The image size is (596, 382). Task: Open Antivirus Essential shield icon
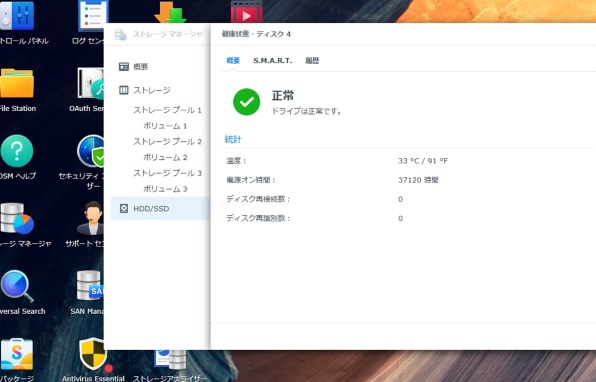92,354
